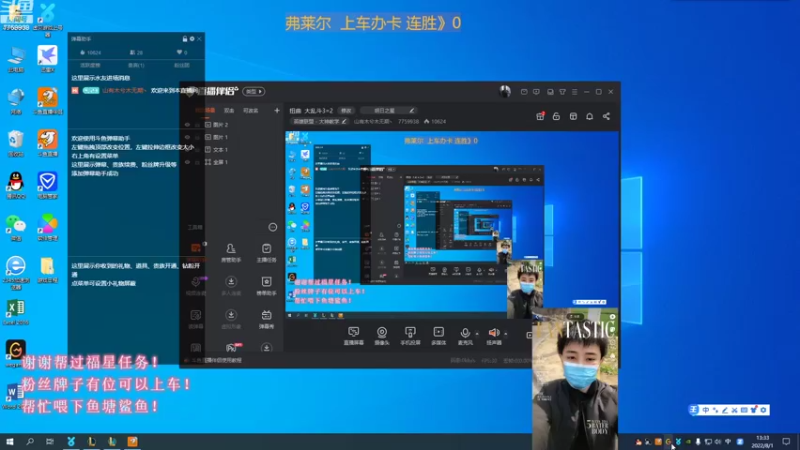Toggle visibility of 全屏 1 source
Screen dimensions: 800x450
pos(187,162)
